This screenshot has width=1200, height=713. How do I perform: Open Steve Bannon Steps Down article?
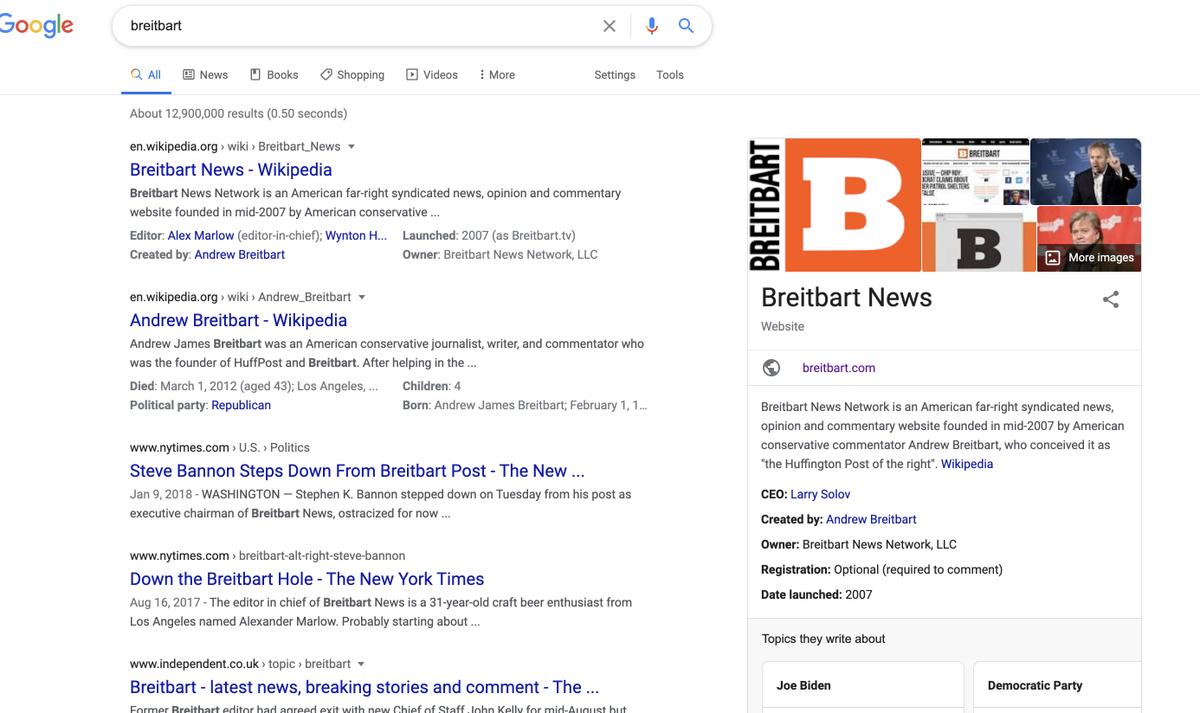357,471
